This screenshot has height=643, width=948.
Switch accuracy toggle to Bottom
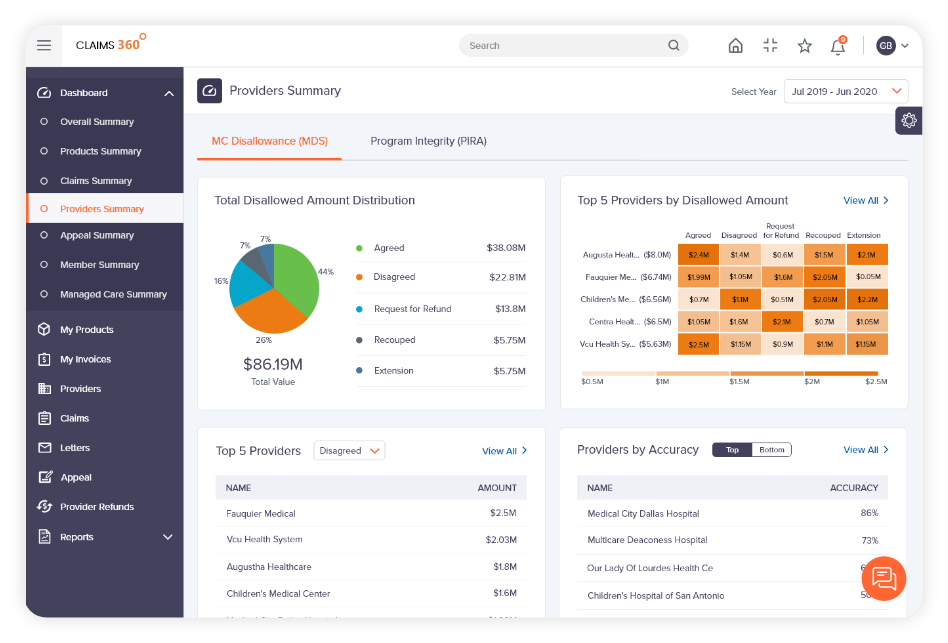coord(771,450)
